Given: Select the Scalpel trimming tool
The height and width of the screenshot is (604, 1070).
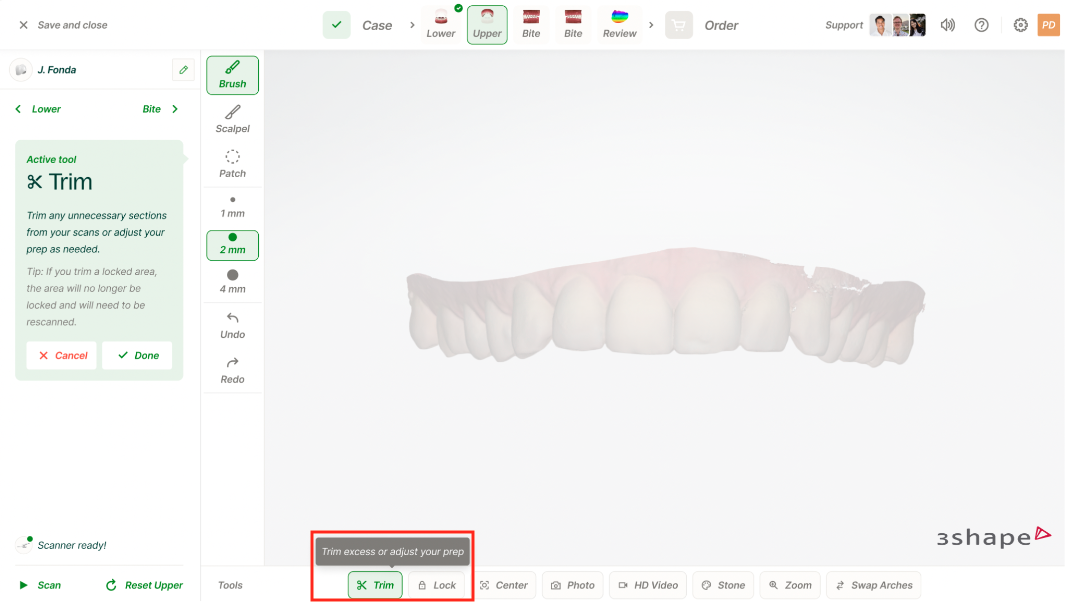Looking at the screenshot, I should click(x=232, y=119).
